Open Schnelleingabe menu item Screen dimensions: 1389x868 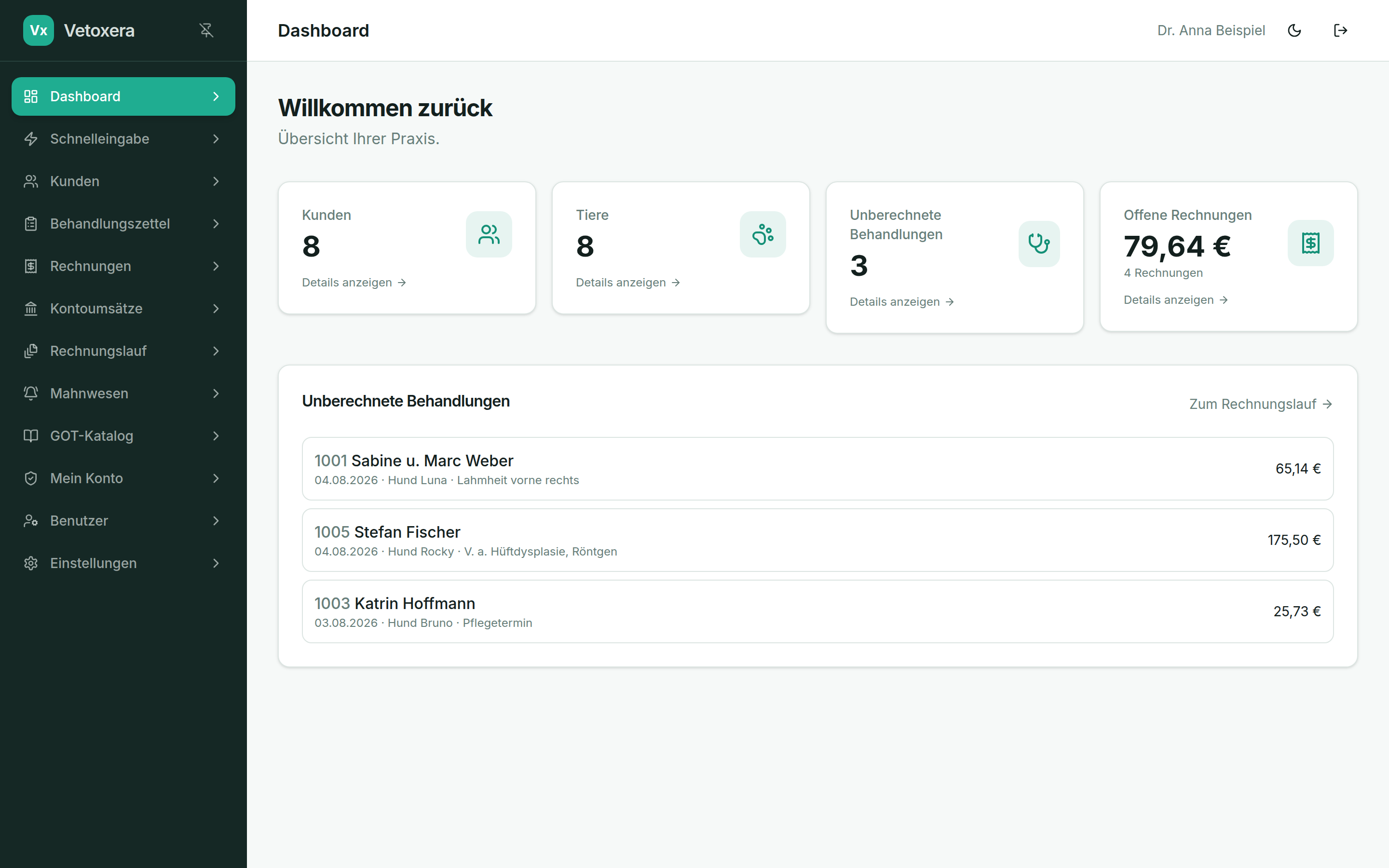(123, 139)
